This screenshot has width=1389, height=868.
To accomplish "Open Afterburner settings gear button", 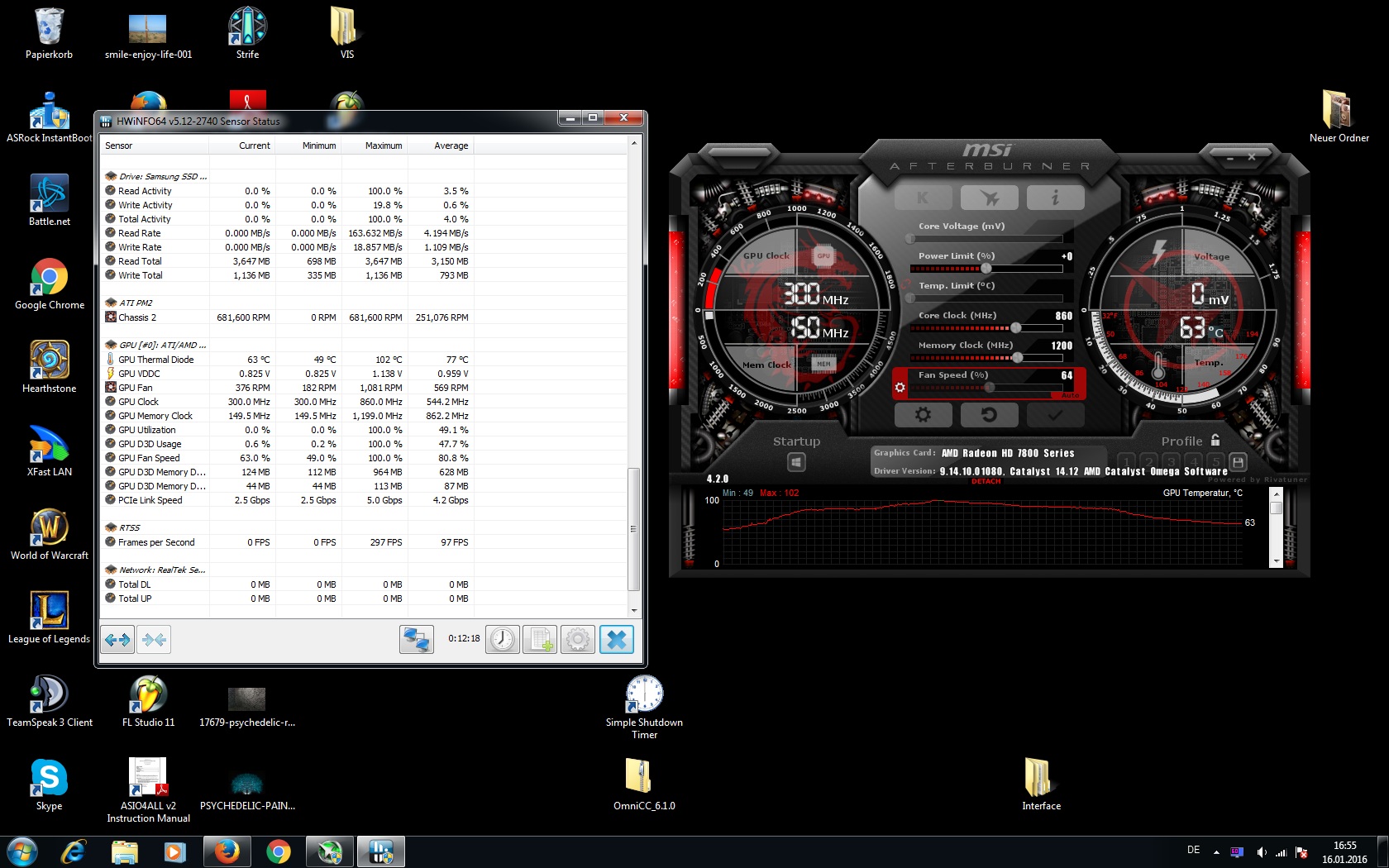I will (x=923, y=415).
